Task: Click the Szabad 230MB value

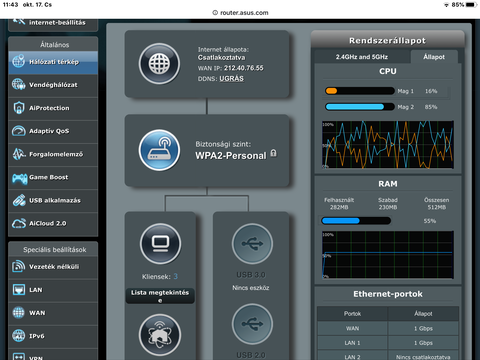Action: click(x=388, y=207)
